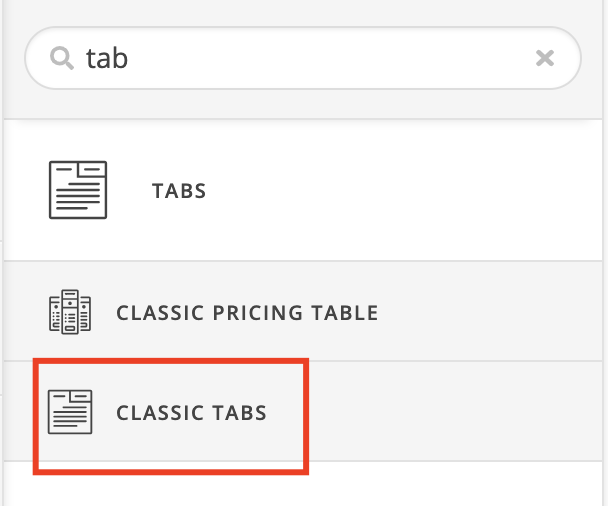Click blank area right of CLASSIC PRICING TABLE
The width and height of the screenshot is (608, 506).
pos(489,312)
